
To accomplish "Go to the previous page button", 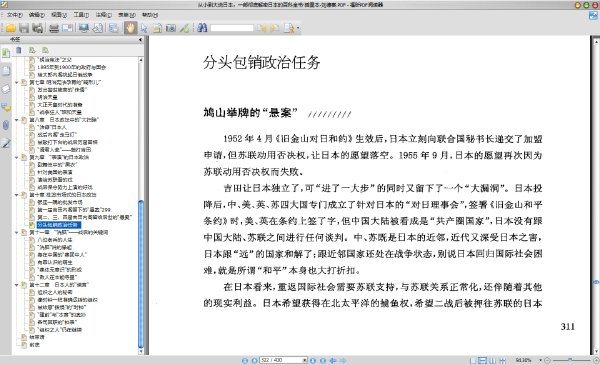I will point(254,360).
